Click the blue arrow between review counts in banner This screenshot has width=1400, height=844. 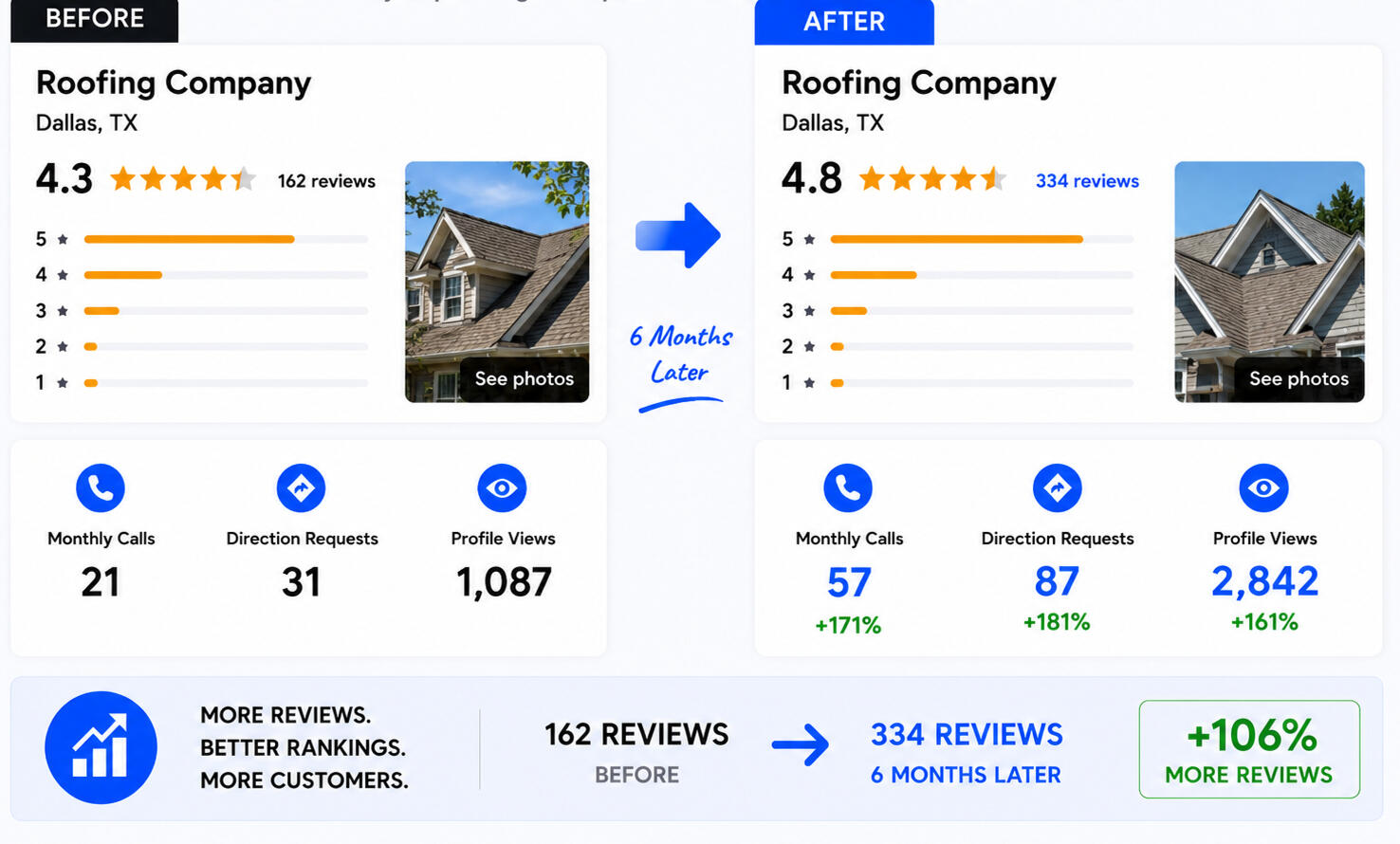click(801, 744)
